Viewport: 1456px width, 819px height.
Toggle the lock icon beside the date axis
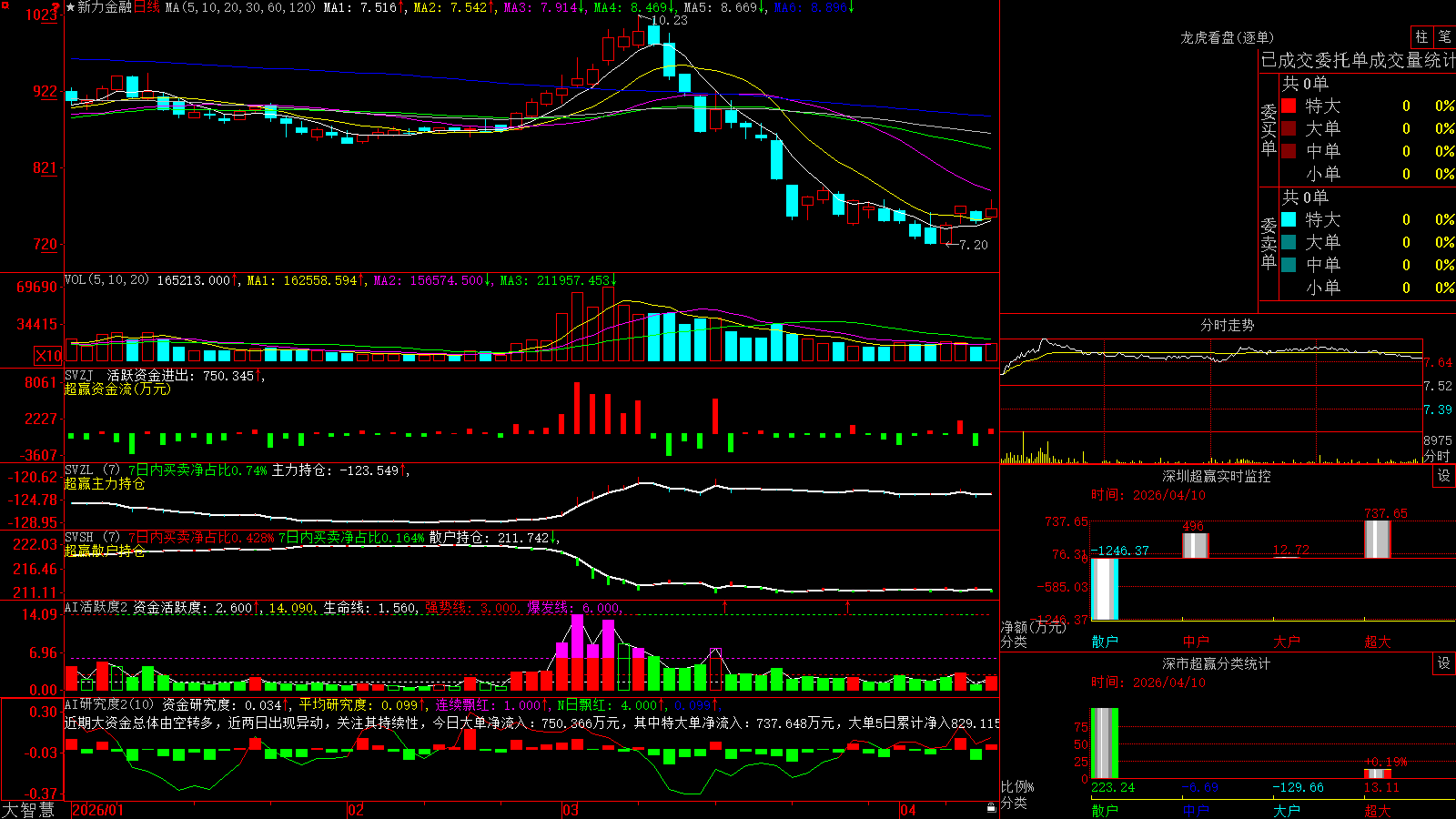[x=992, y=808]
